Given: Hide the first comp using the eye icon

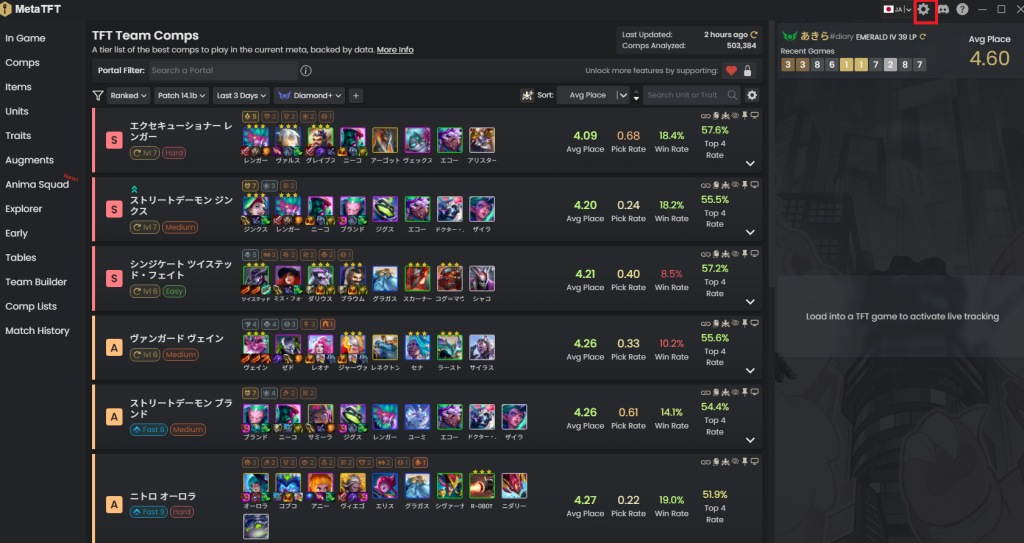Looking at the screenshot, I should [735, 116].
